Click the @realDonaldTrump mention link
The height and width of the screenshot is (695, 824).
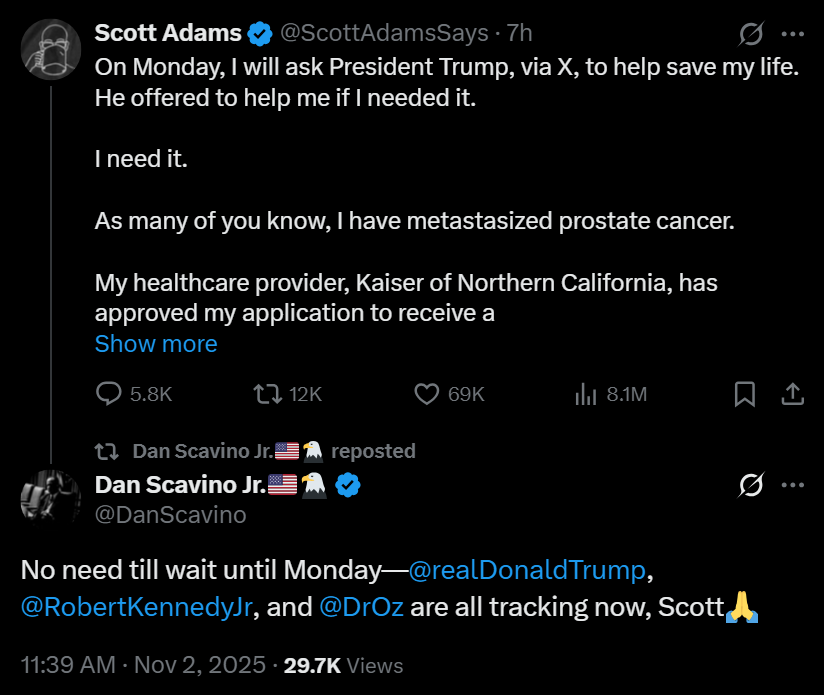pyautogui.click(x=527, y=570)
